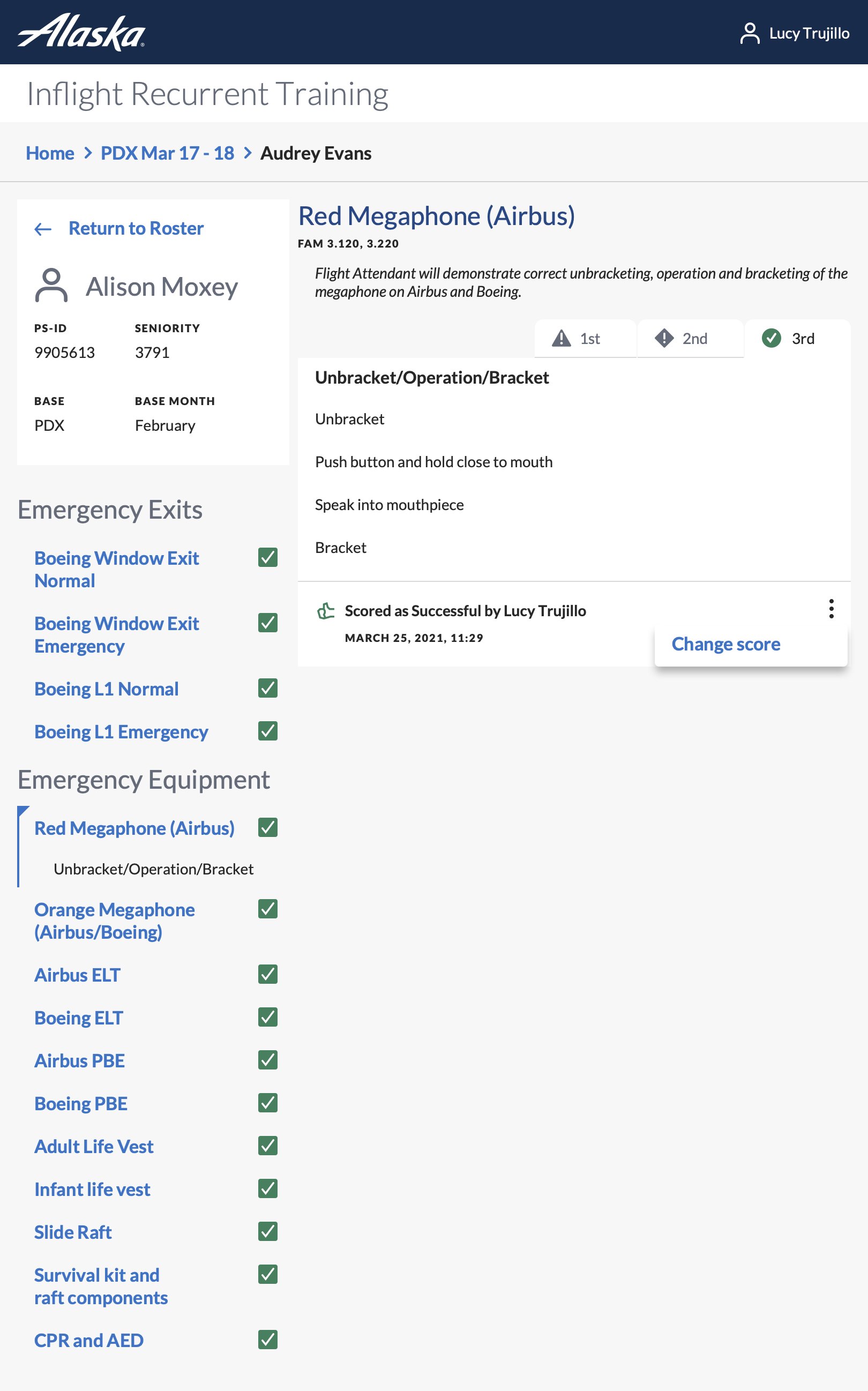868x1391 pixels.
Task: Switch to the 2nd attempt tab
Action: (x=691, y=339)
